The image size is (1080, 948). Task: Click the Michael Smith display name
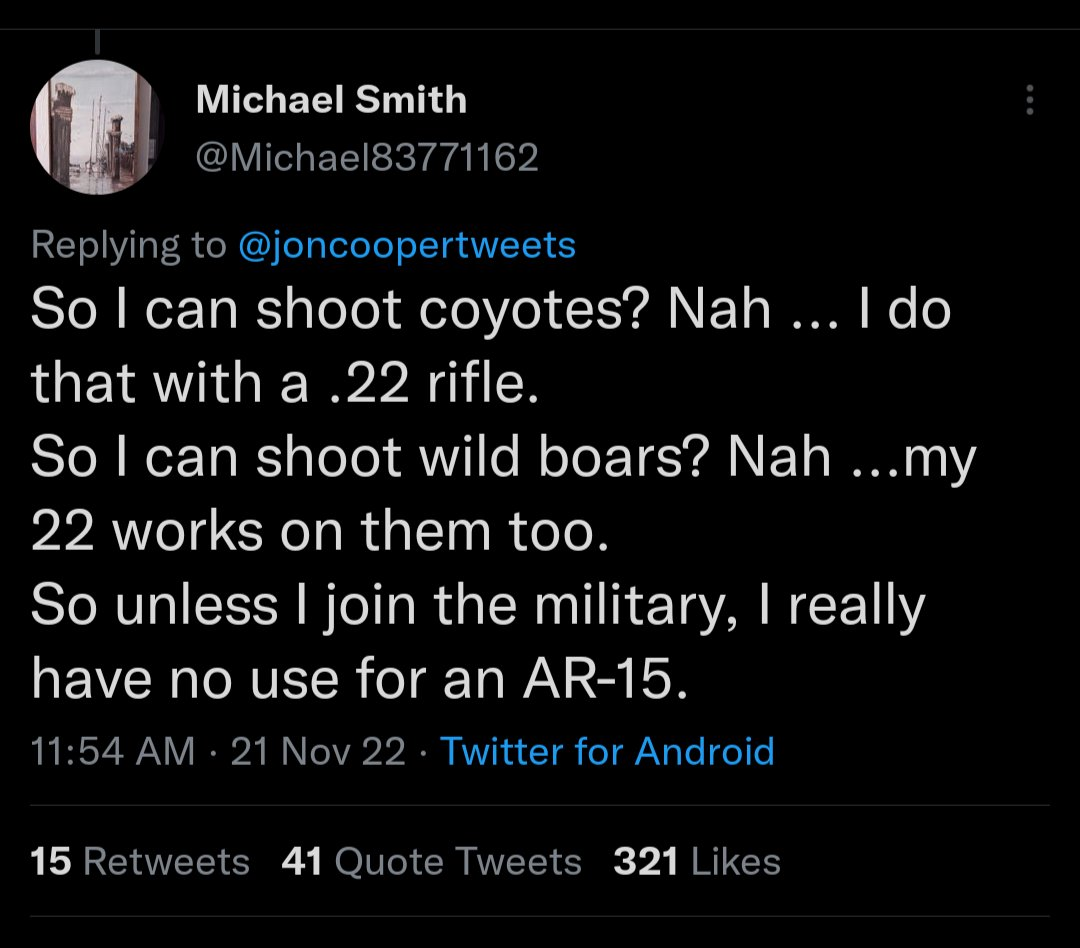[331, 99]
